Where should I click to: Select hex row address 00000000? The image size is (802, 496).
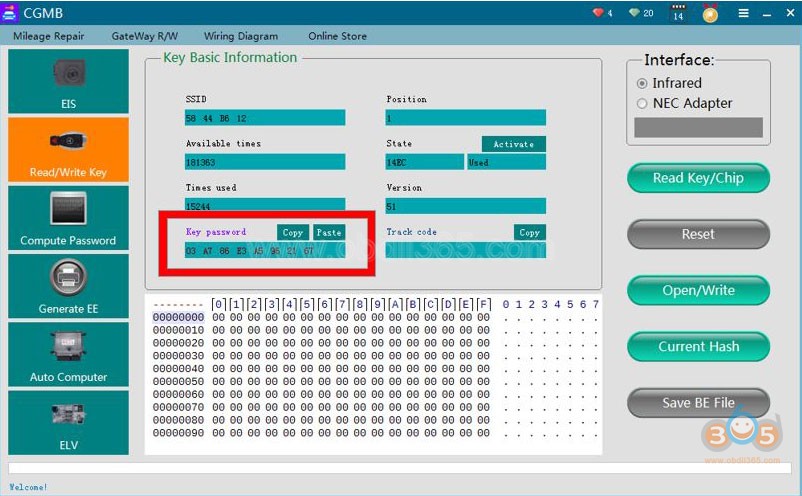[x=179, y=318]
